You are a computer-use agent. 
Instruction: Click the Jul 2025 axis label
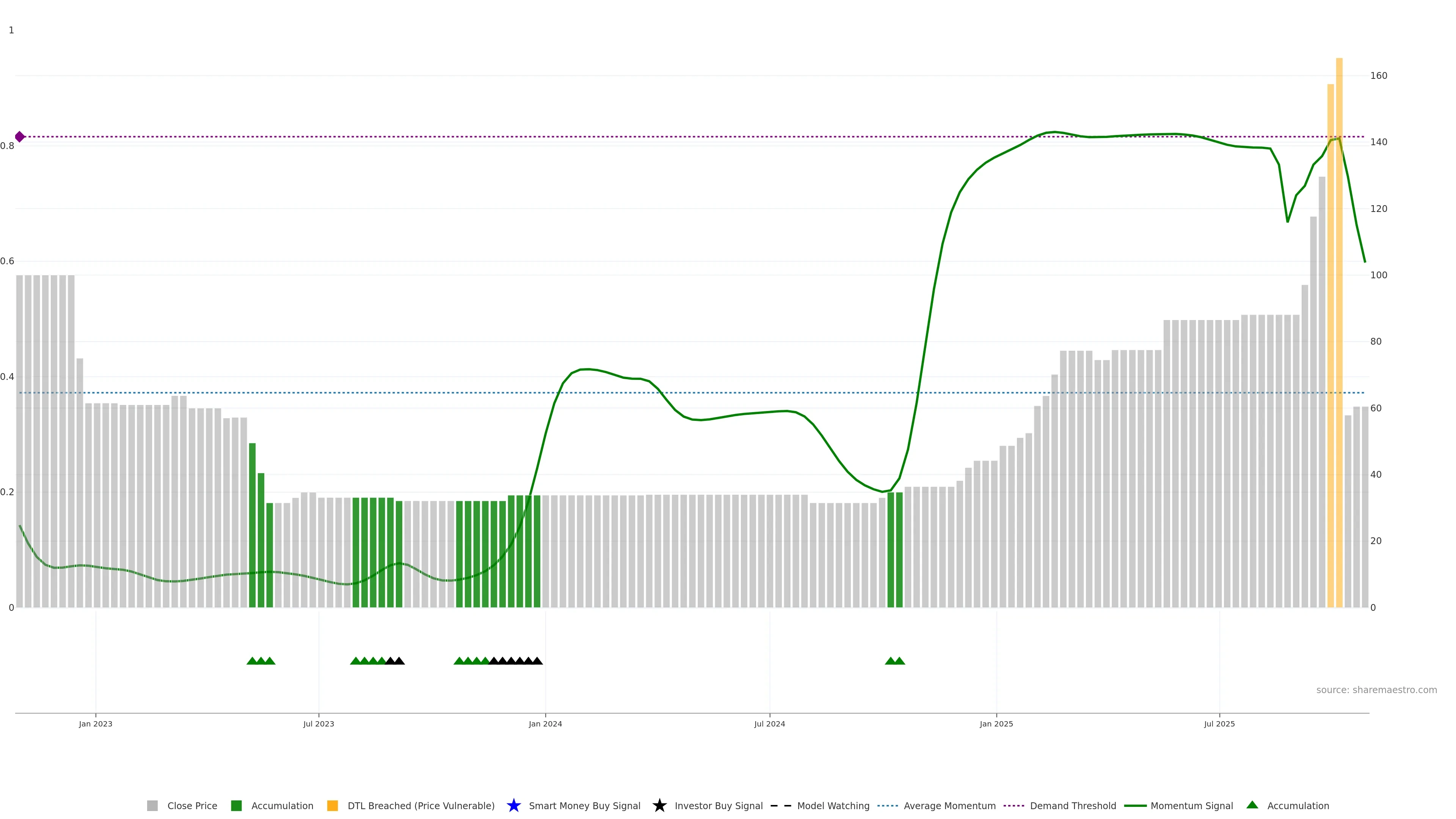(1219, 723)
